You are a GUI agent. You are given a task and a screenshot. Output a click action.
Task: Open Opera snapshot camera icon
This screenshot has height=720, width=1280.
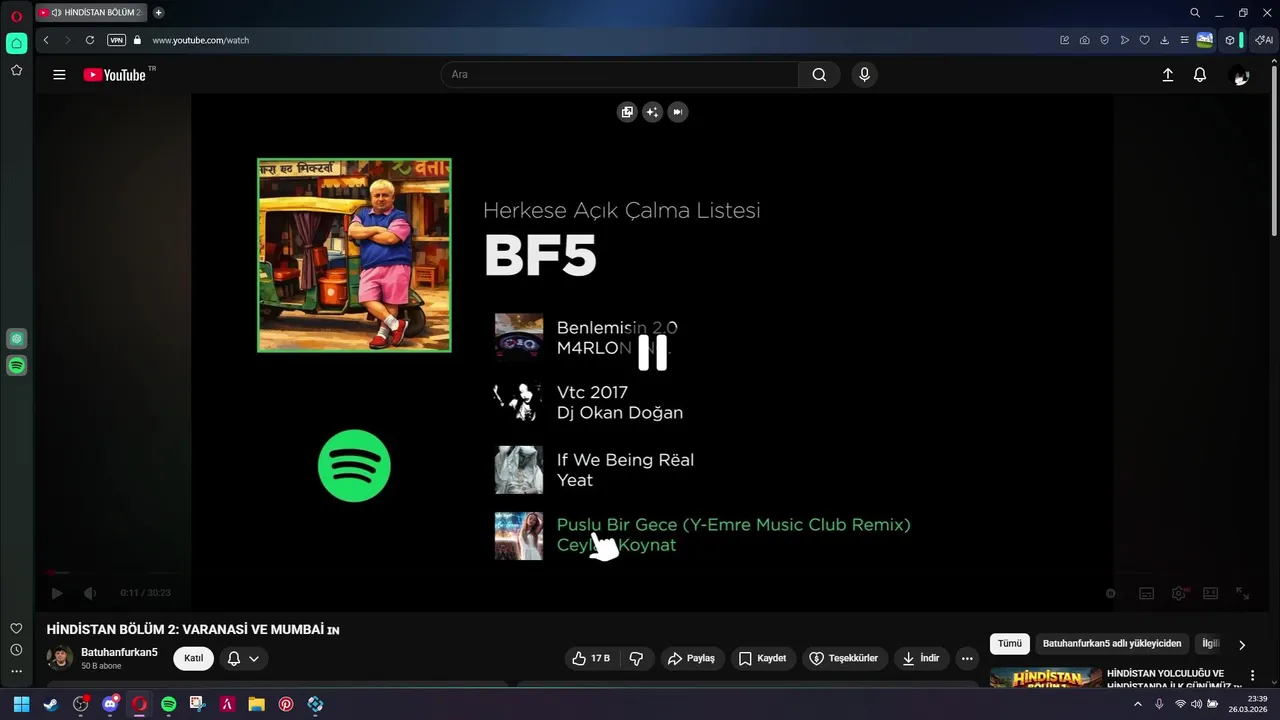(1084, 40)
